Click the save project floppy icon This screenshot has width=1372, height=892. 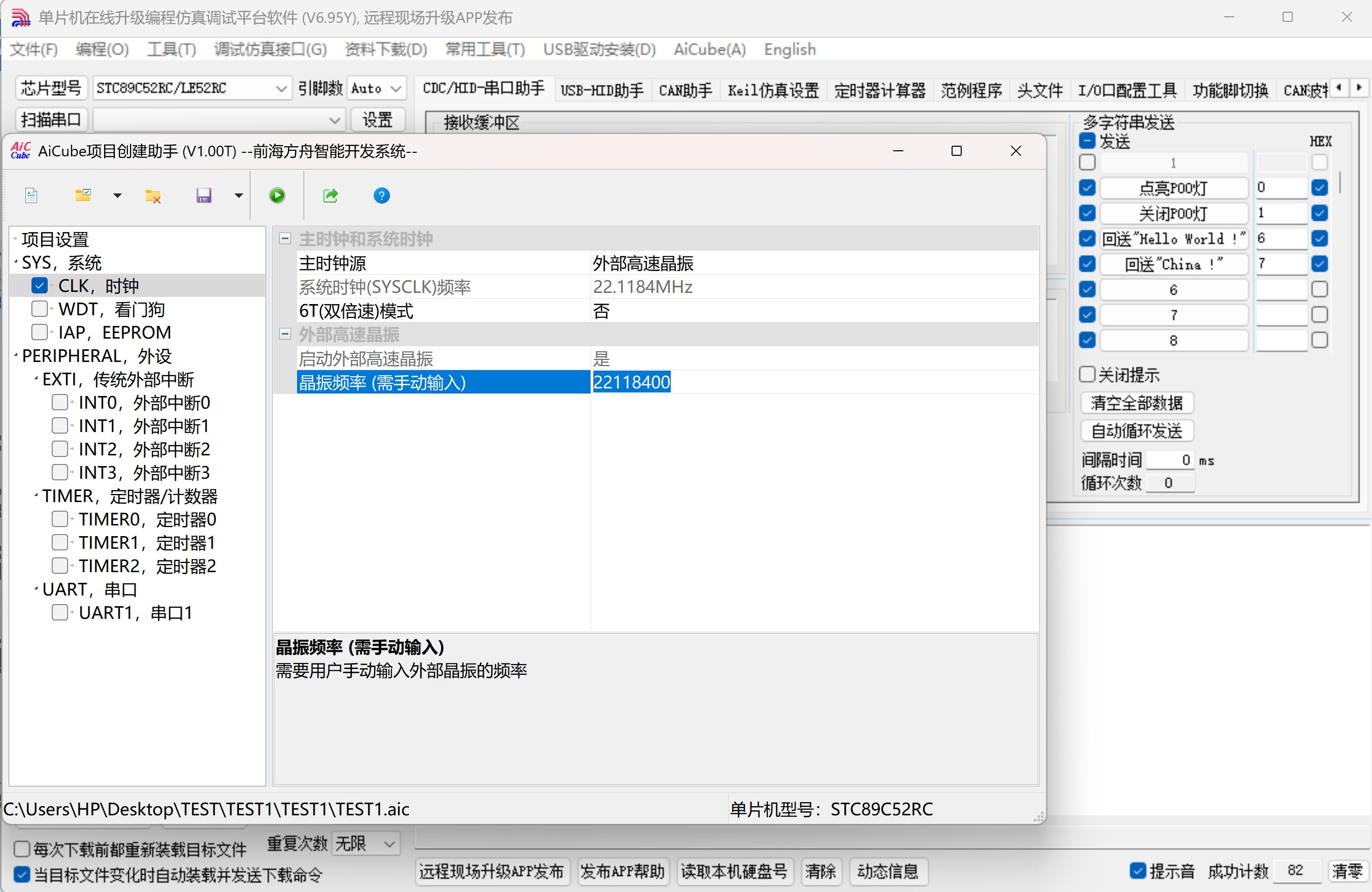tap(204, 196)
